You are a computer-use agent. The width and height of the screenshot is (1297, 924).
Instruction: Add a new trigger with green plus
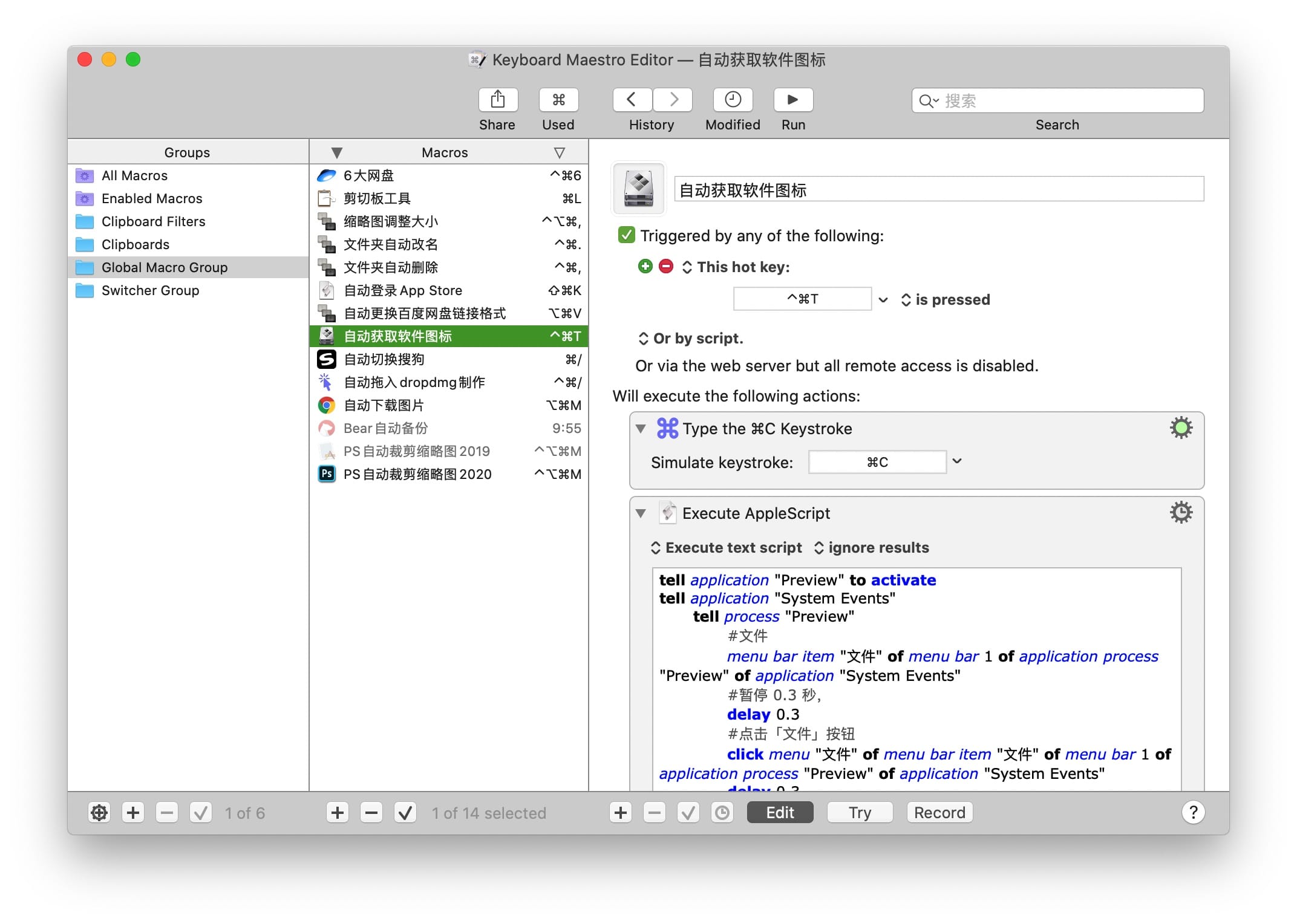(x=645, y=267)
